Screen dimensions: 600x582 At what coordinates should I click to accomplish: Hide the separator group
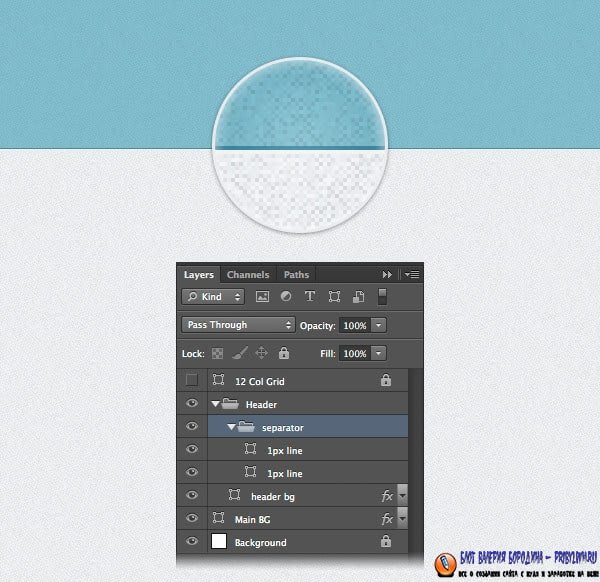click(192, 426)
